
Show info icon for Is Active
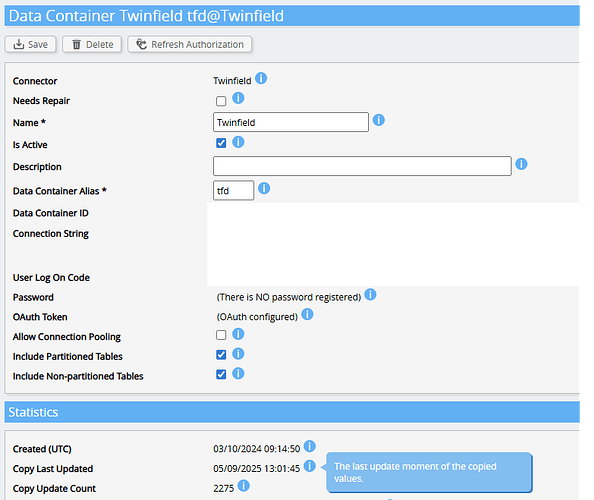click(238, 142)
